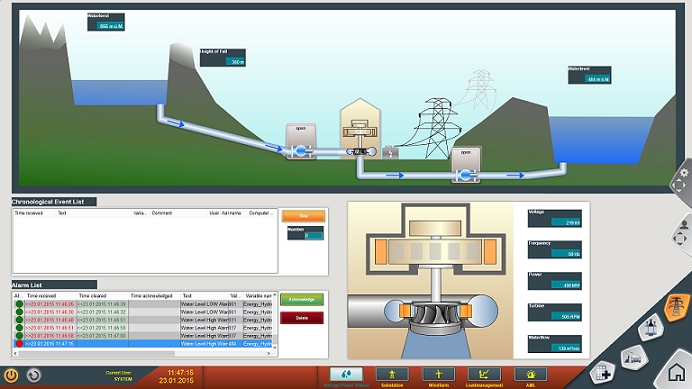This screenshot has height=389, width=692.
Task: Click the grid-plus hexagon icon
Action: pos(602,374)
